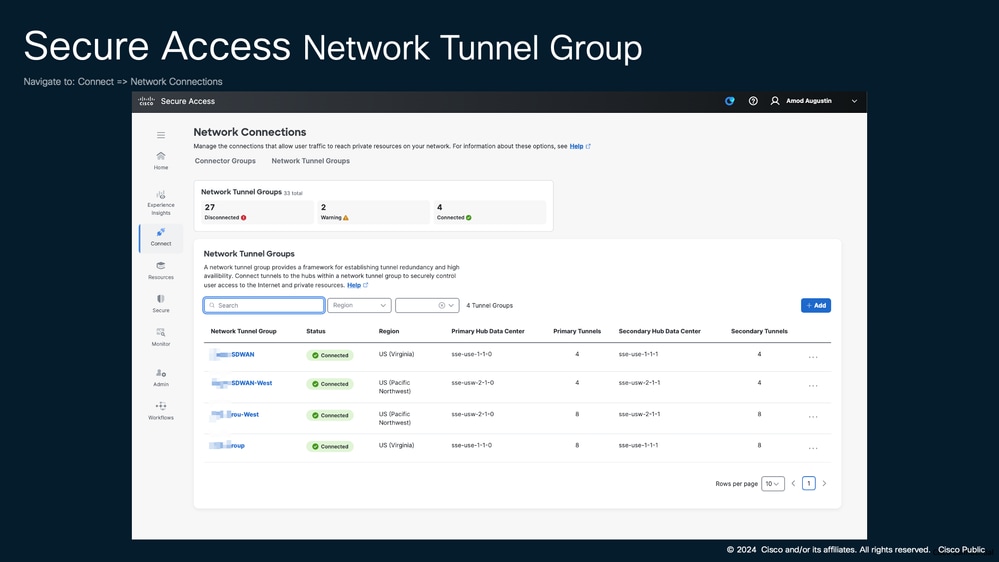This screenshot has height=562, width=999.
Task: Click Secondary Hub Data Center header
Action: 659,331
